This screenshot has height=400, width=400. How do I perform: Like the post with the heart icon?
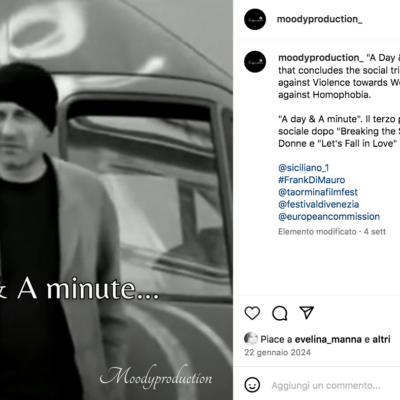tap(252, 313)
